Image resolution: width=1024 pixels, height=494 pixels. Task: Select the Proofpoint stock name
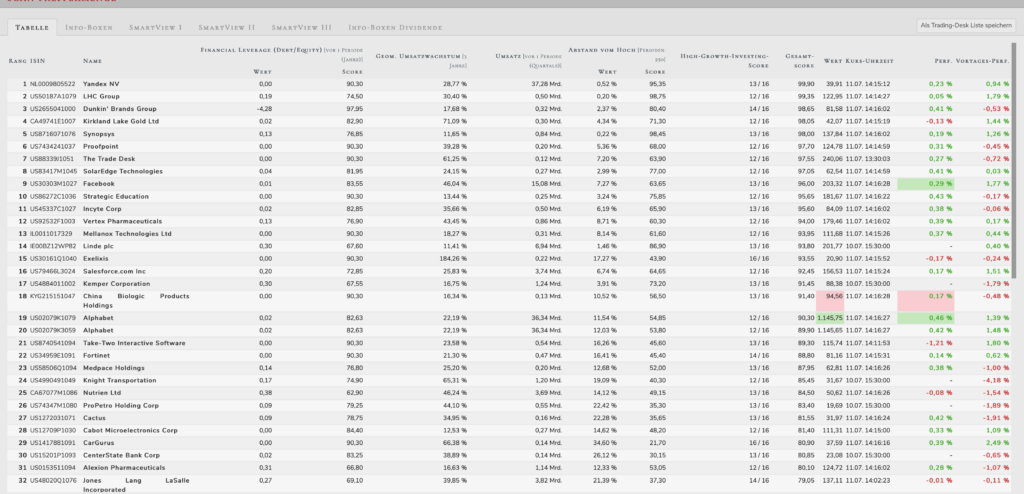pyautogui.click(x=101, y=146)
